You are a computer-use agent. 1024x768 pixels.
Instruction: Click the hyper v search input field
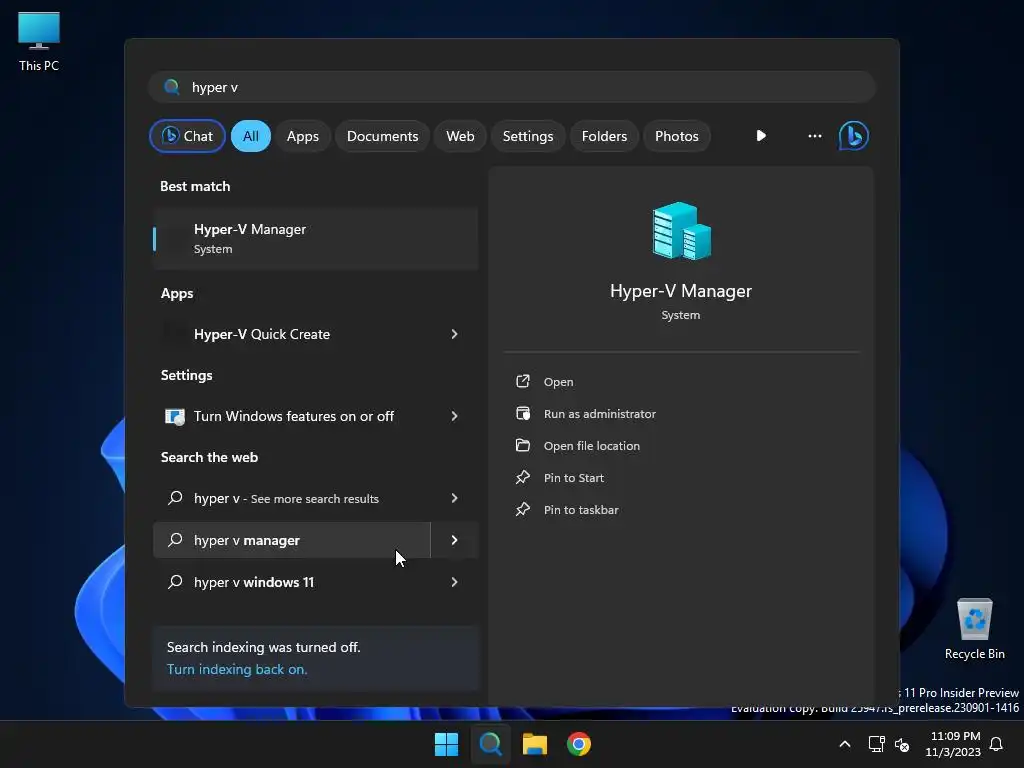point(512,87)
